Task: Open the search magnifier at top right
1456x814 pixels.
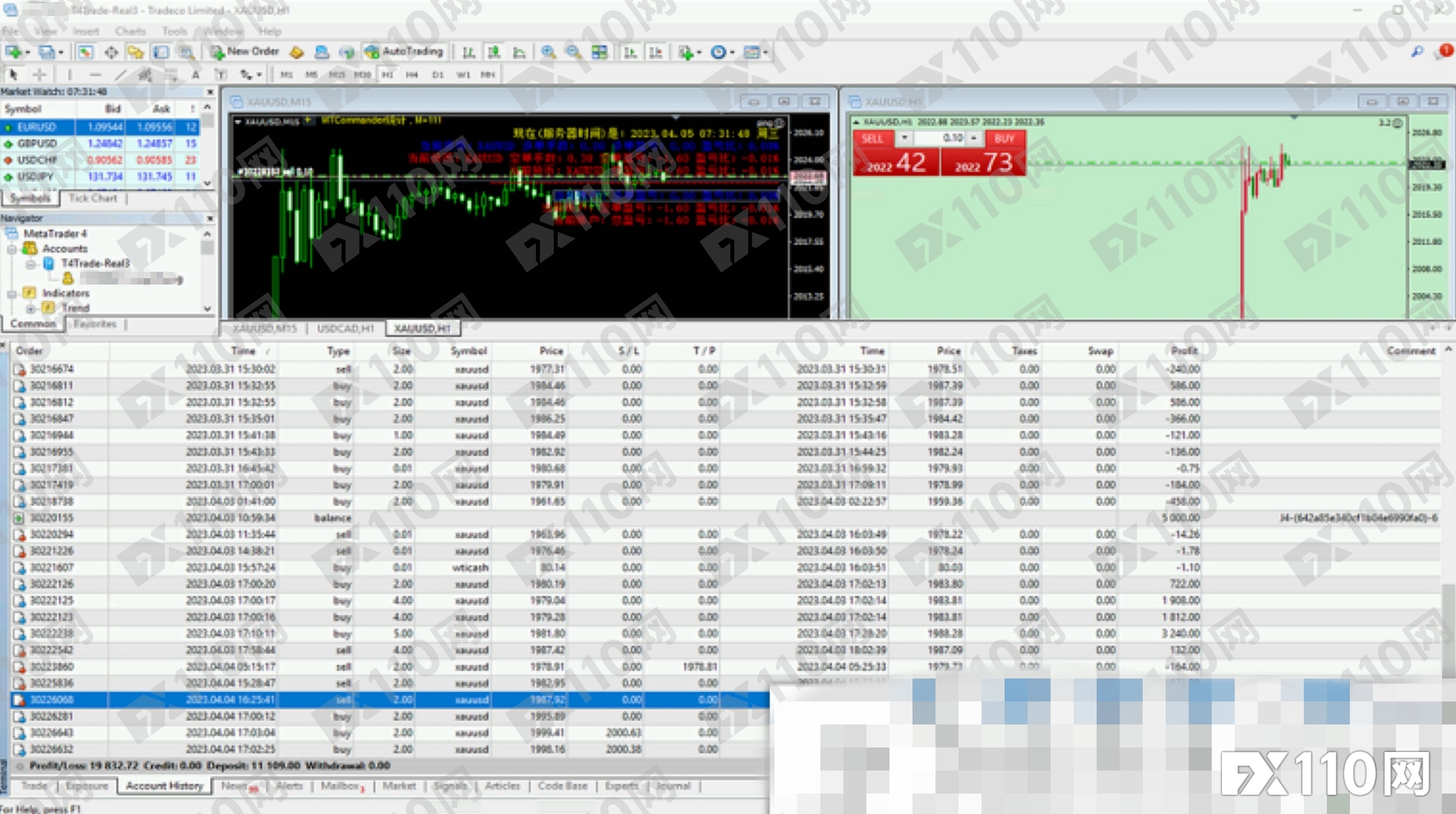Action: (1417, 52)
